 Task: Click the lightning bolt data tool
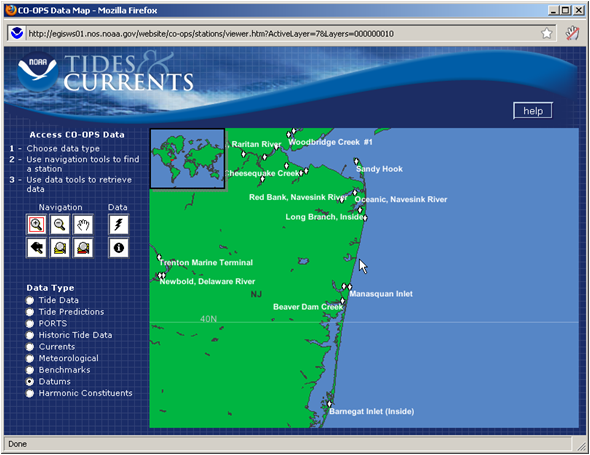[119, 225]
